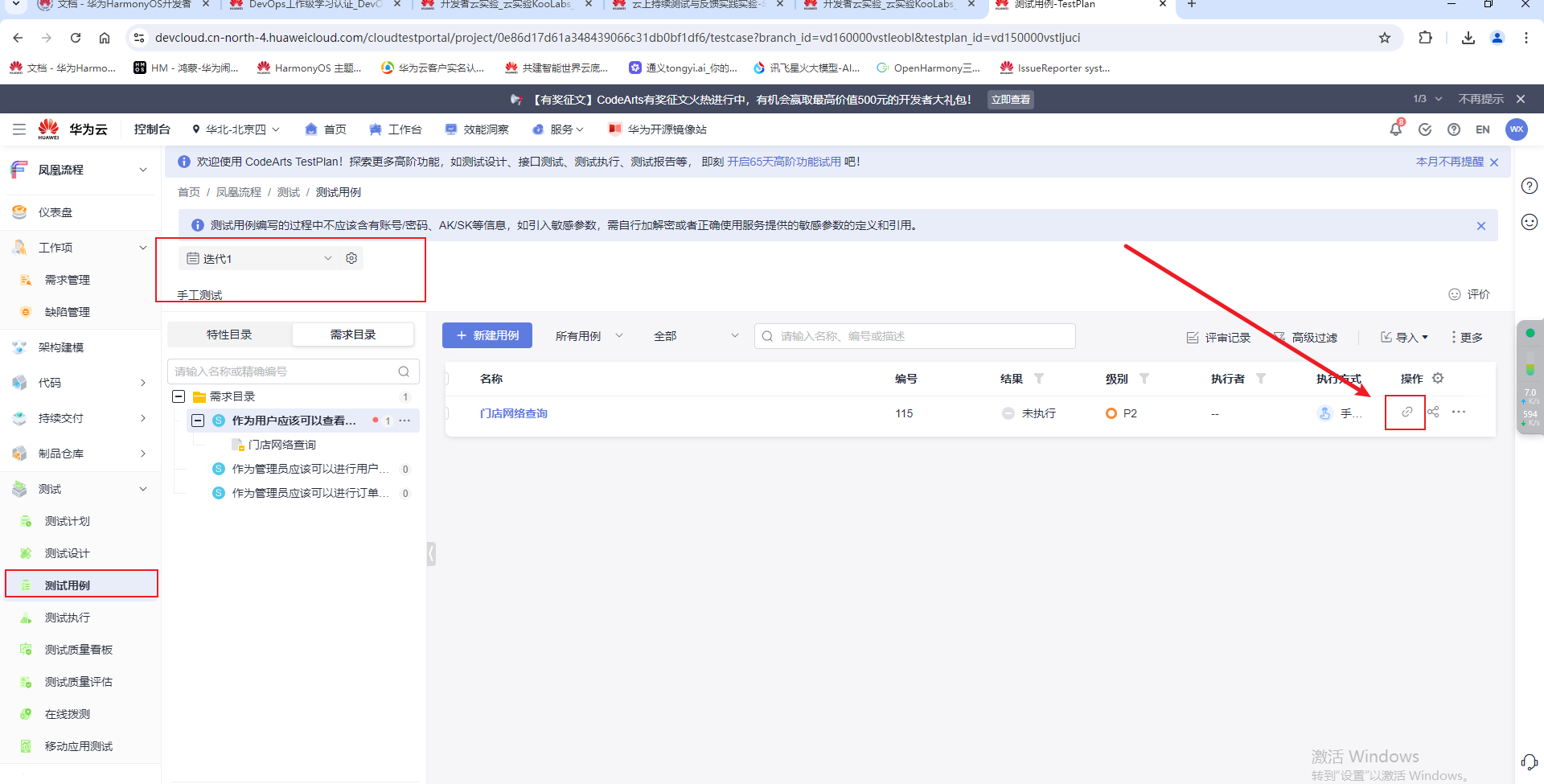Open the share icon in the 操作 column
1544x784 pixels.
point(1434,413)
